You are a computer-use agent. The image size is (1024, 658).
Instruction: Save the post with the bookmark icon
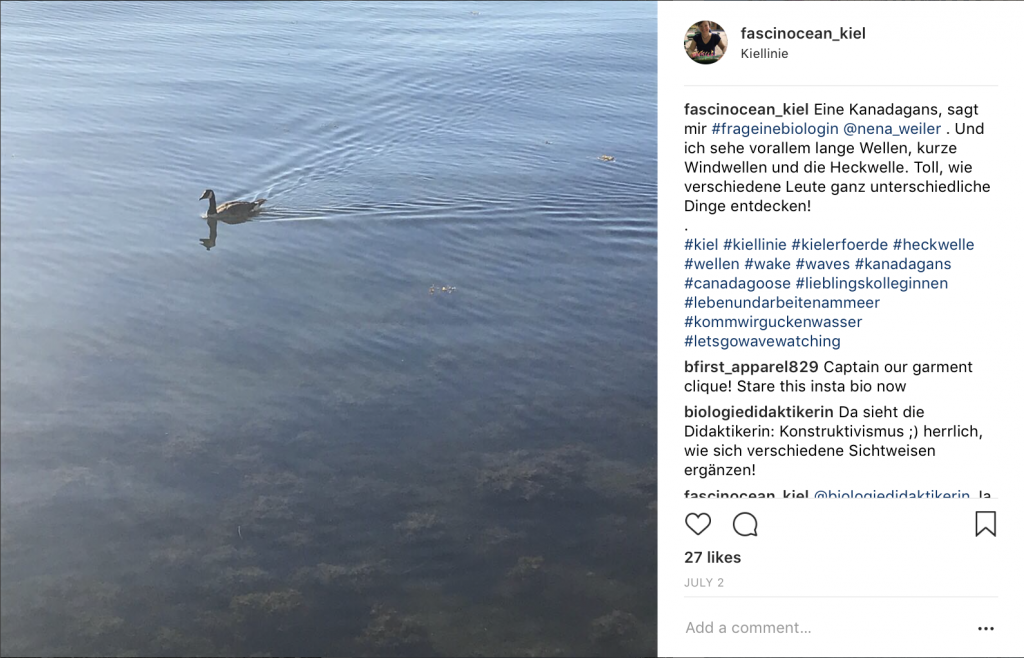coord(985,524)
